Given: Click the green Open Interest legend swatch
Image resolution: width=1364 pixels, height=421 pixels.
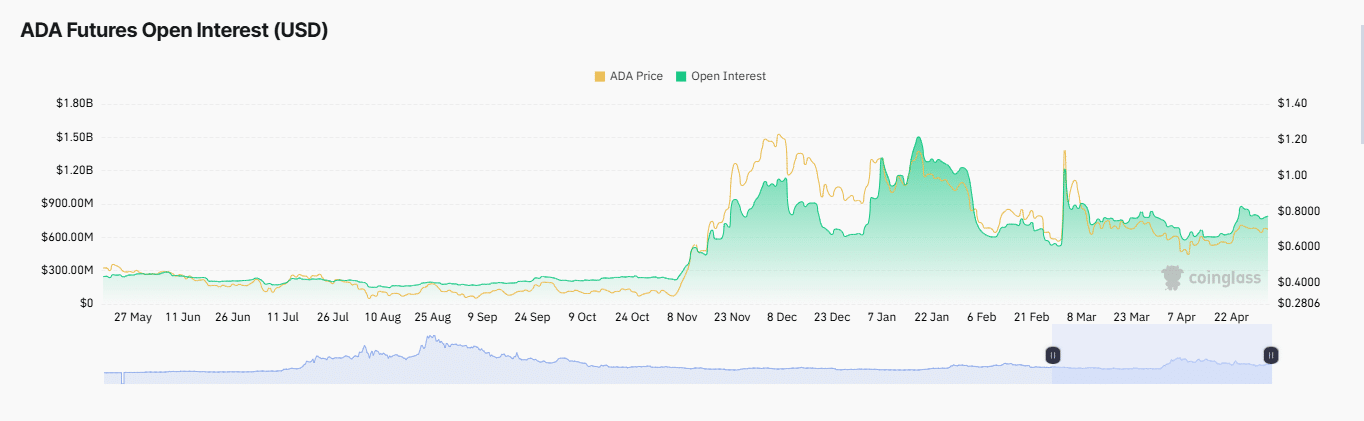Looking at the screenshot, I should point(681,76).
